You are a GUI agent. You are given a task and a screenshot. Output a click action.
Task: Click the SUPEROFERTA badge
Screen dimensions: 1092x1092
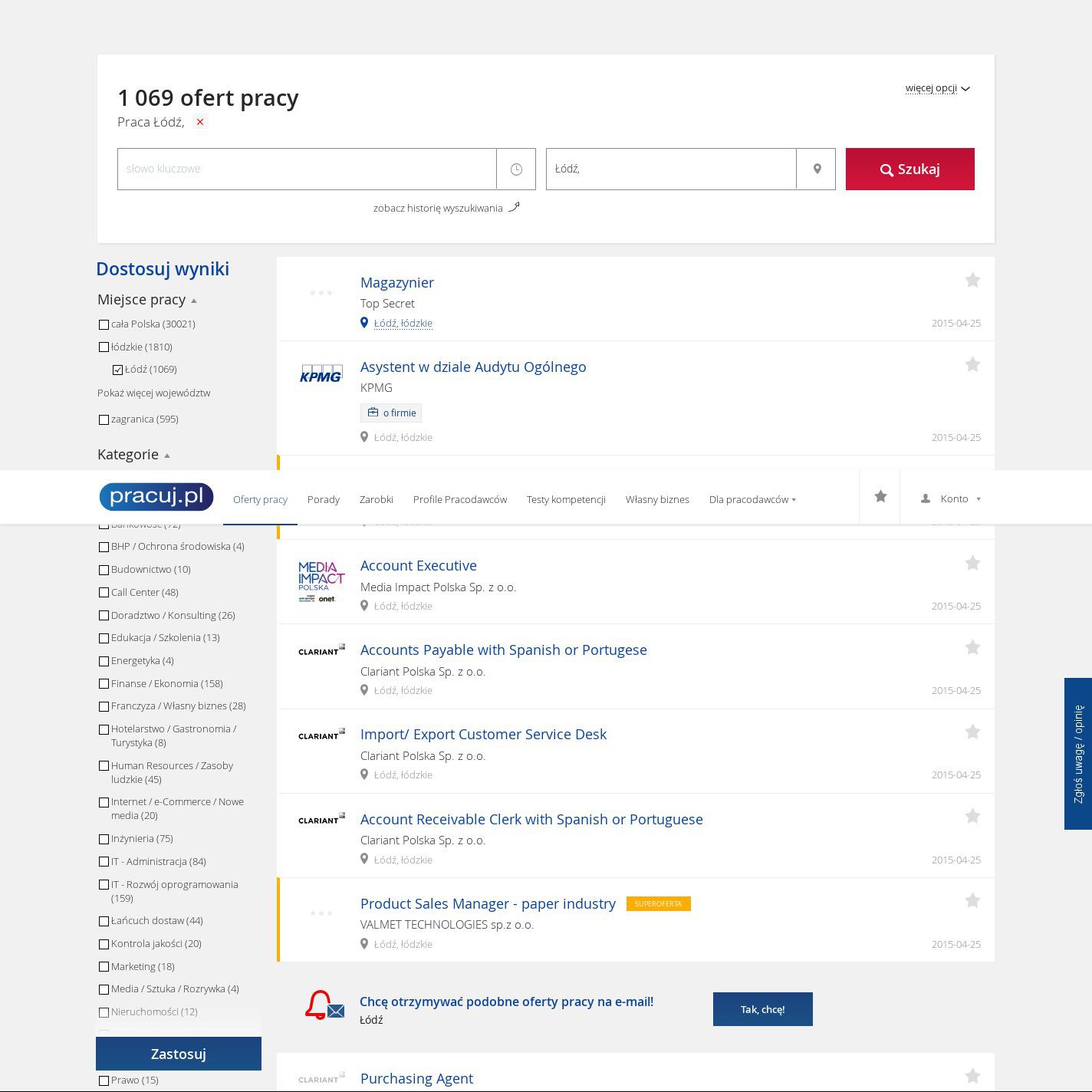[659, 903]
